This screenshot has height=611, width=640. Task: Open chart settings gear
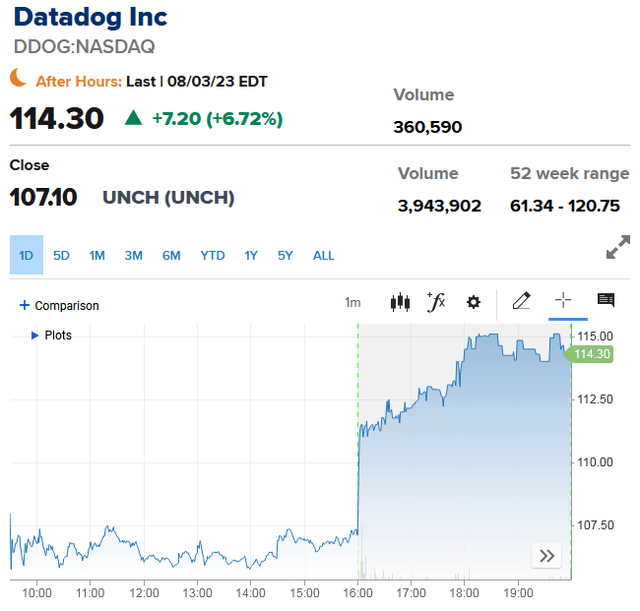pyautogui.click(x=473, y=302)
